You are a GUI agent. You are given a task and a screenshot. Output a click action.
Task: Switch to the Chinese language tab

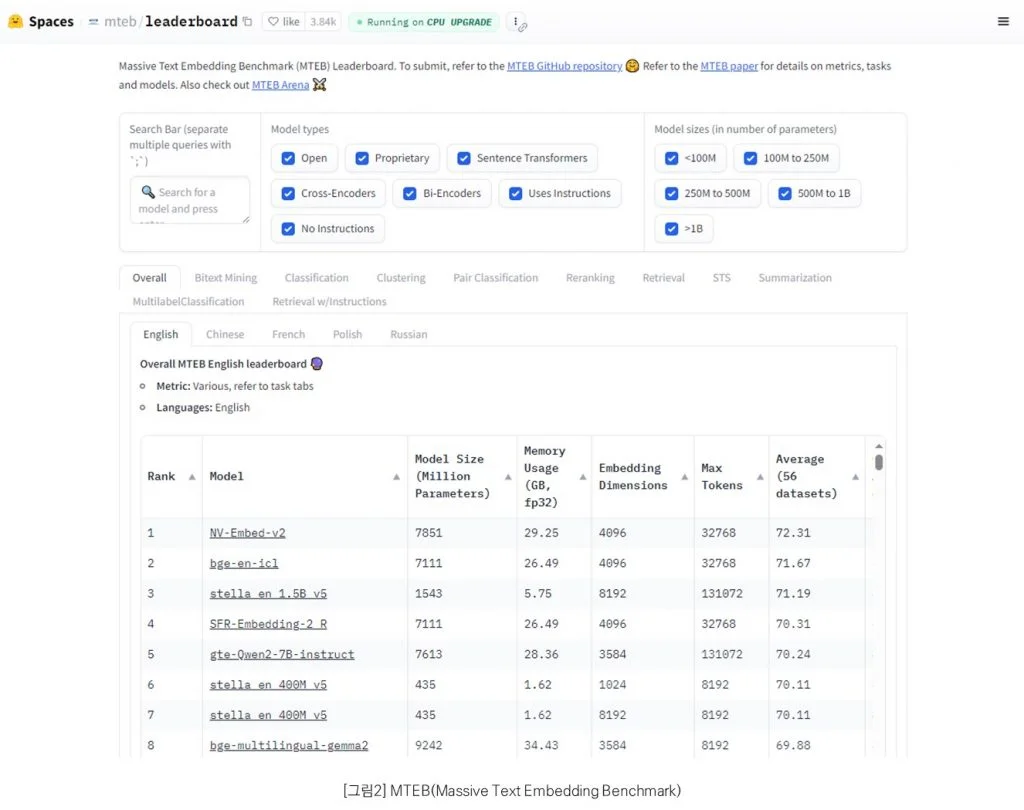click(225, 334)
